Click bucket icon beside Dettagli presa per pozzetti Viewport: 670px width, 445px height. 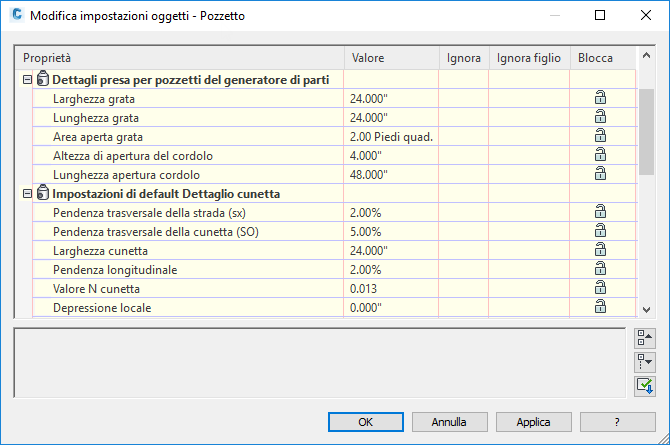(42, 79)
